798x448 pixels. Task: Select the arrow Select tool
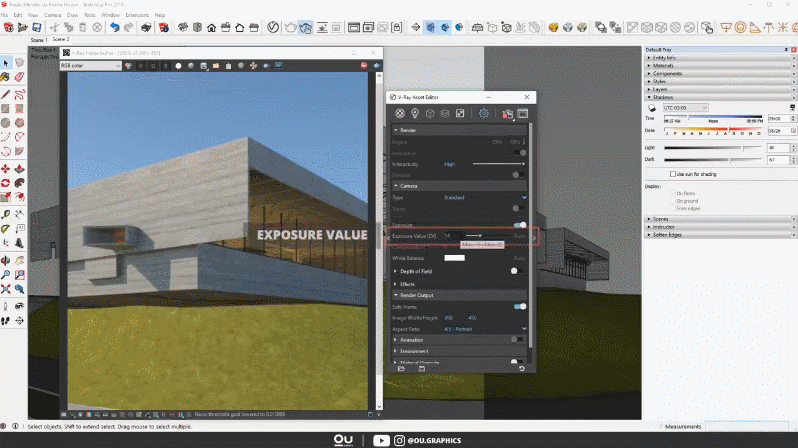6,64
